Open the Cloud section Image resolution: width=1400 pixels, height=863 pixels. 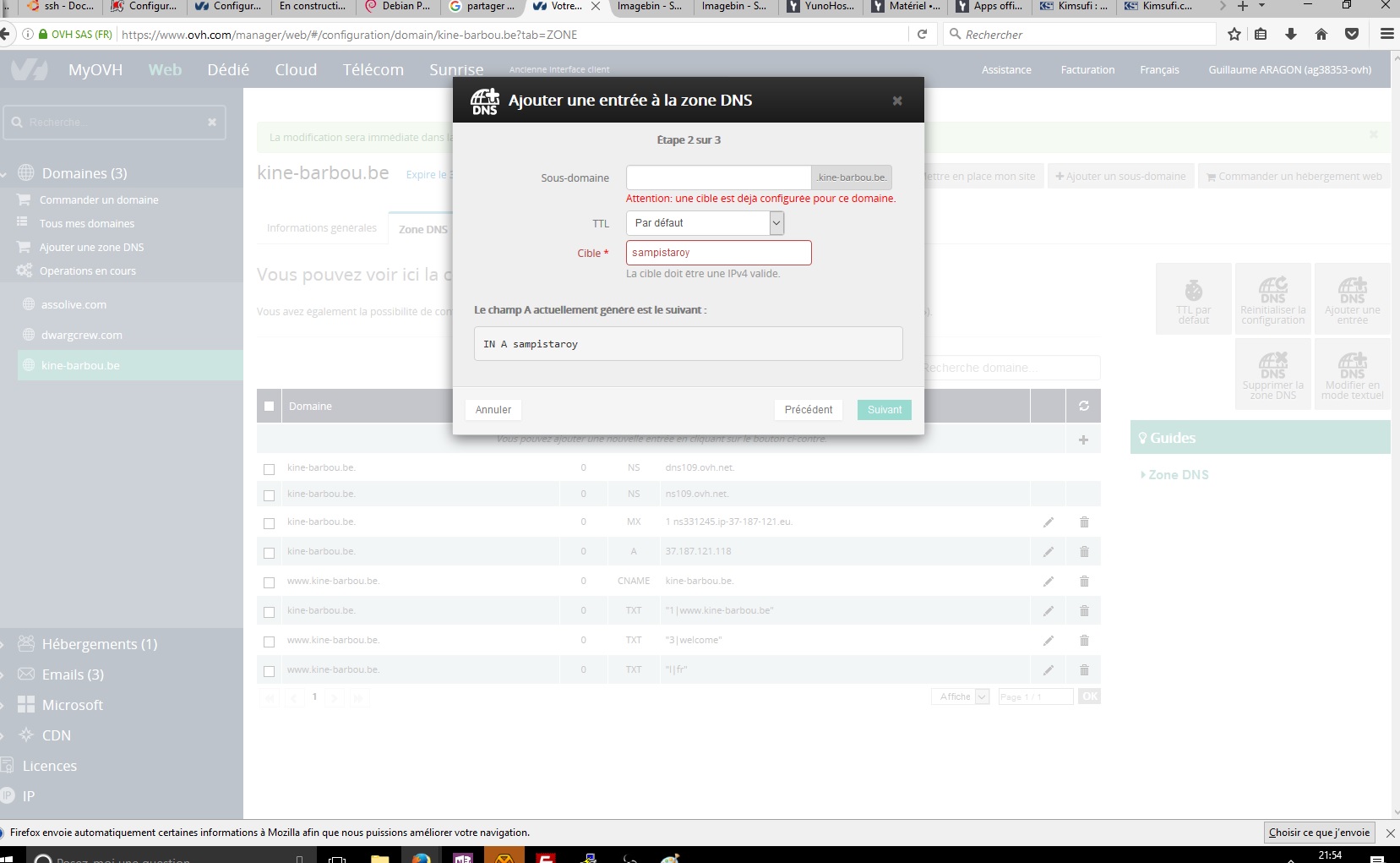click(x=296, y=70)
